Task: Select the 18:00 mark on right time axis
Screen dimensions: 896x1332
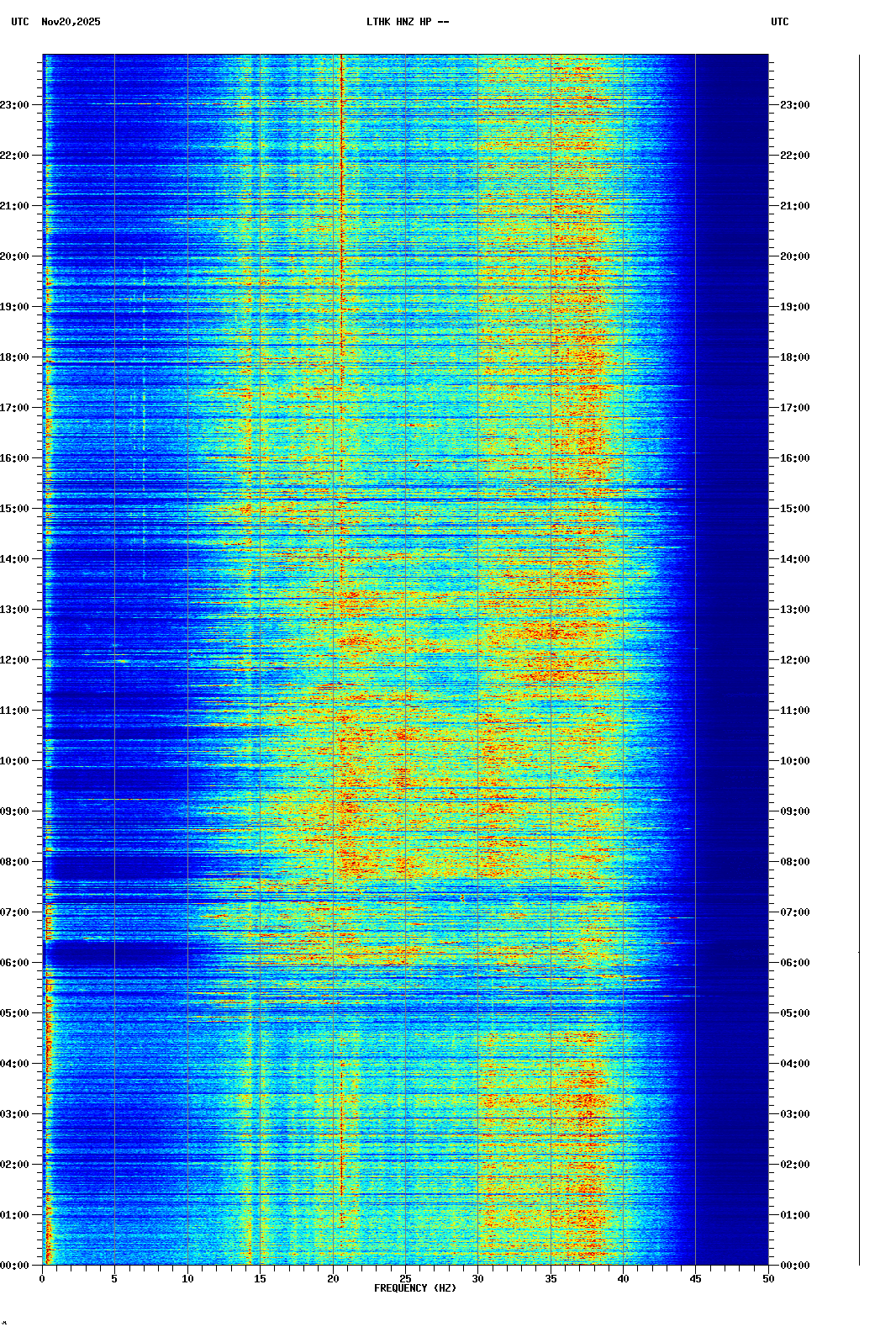Action: pos(794,357)
